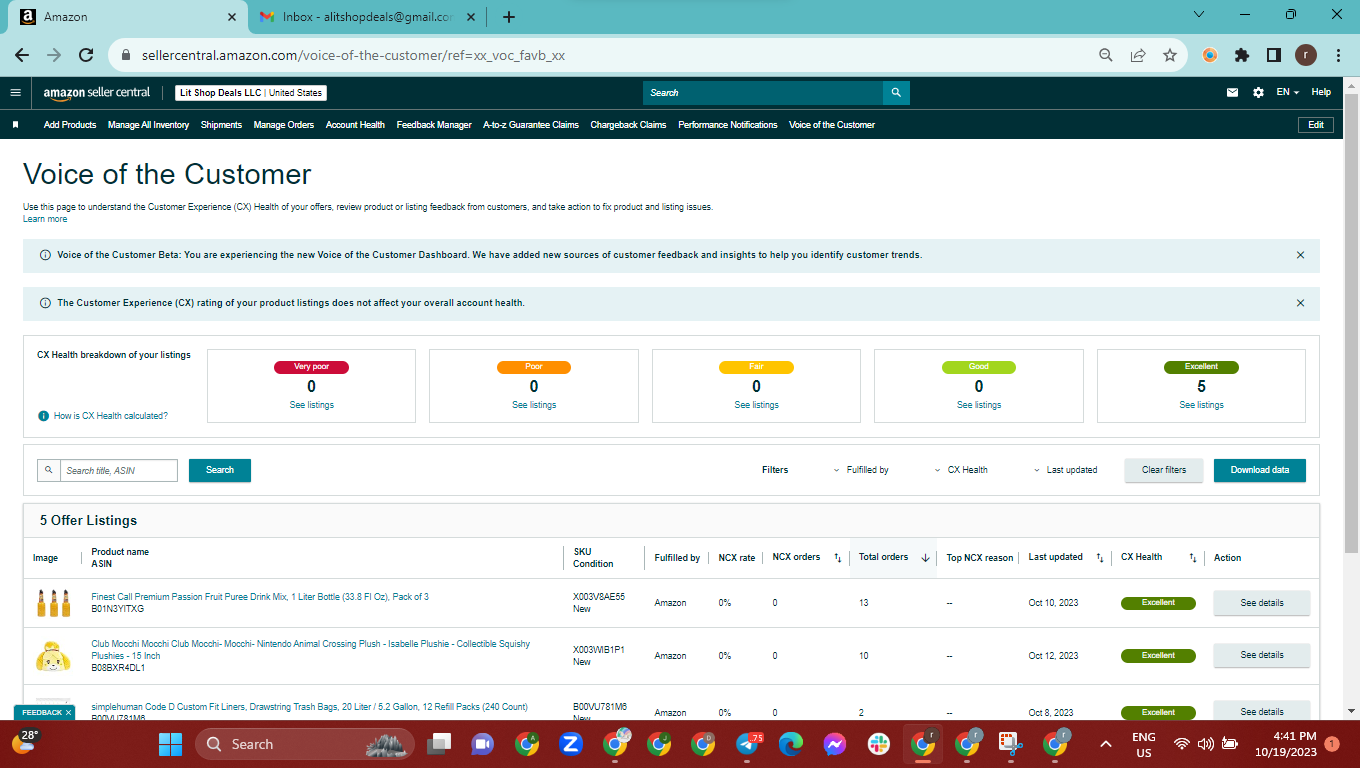
Task: See listings under the Very poor card
Action: pyautogui.click(x=311, y=405)
